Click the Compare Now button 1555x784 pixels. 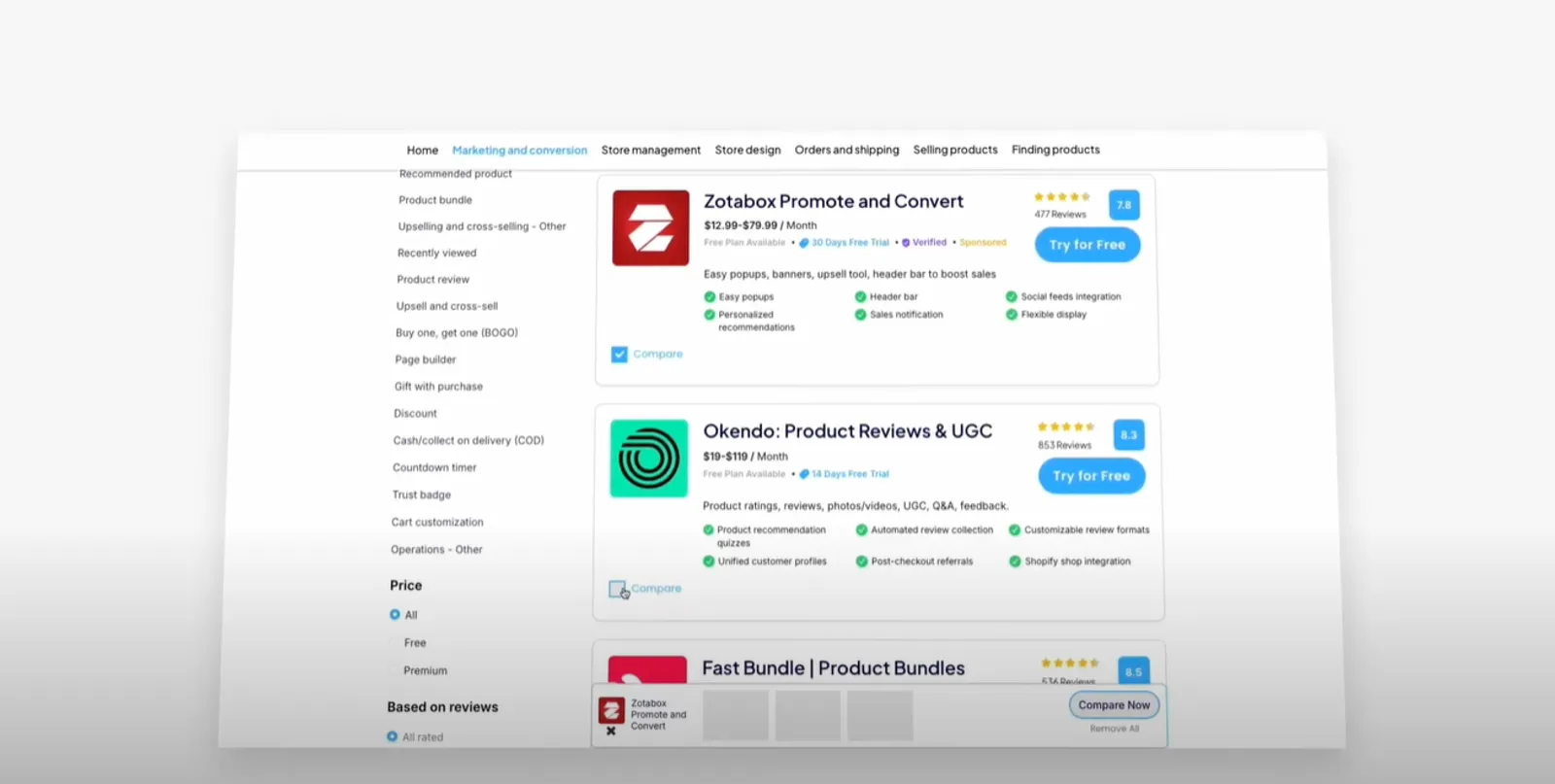pos(1114,705)
